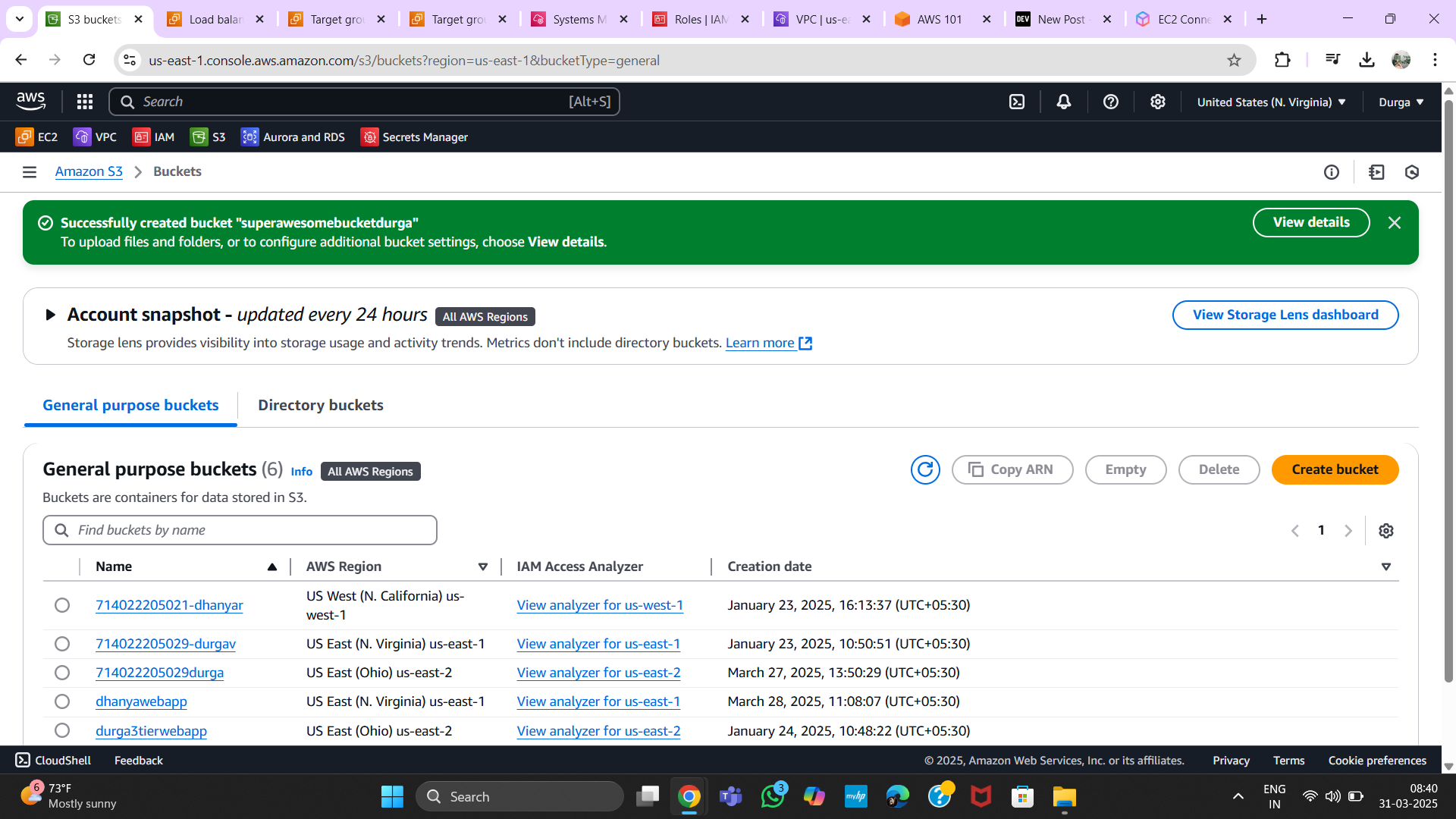Click Create bucket button
Image resolution: width=1456 pixels, height=819 pixels.
1335,469
